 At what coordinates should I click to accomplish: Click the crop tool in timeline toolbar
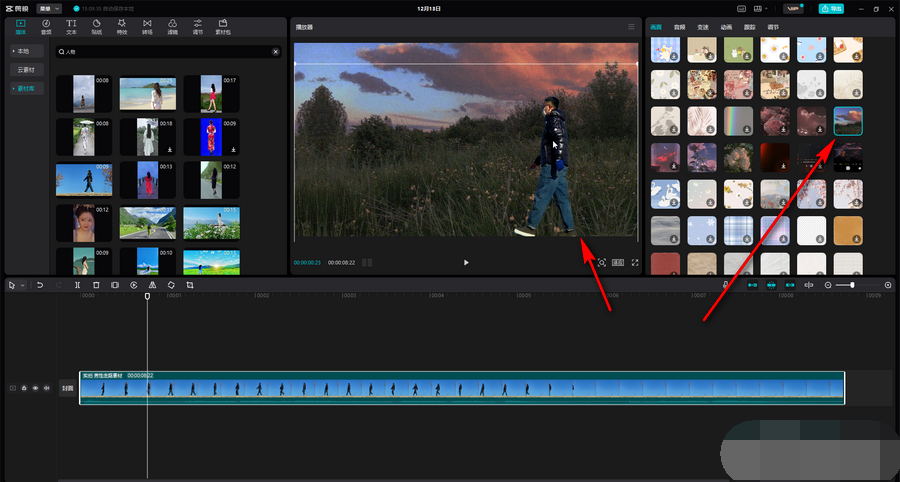point(190,285)
